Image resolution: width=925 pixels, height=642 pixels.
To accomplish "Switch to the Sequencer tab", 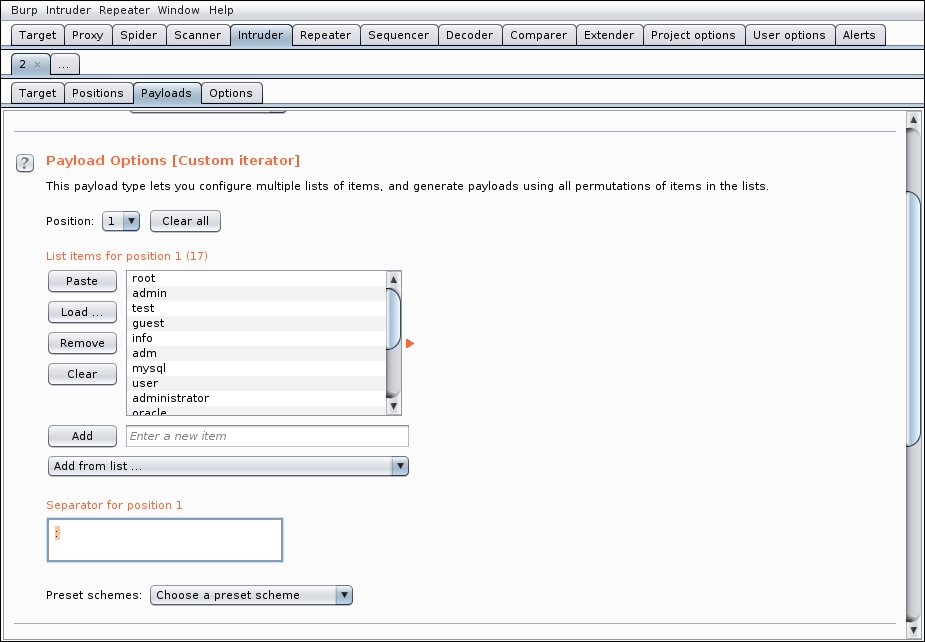I will click(x=399, y=35).
